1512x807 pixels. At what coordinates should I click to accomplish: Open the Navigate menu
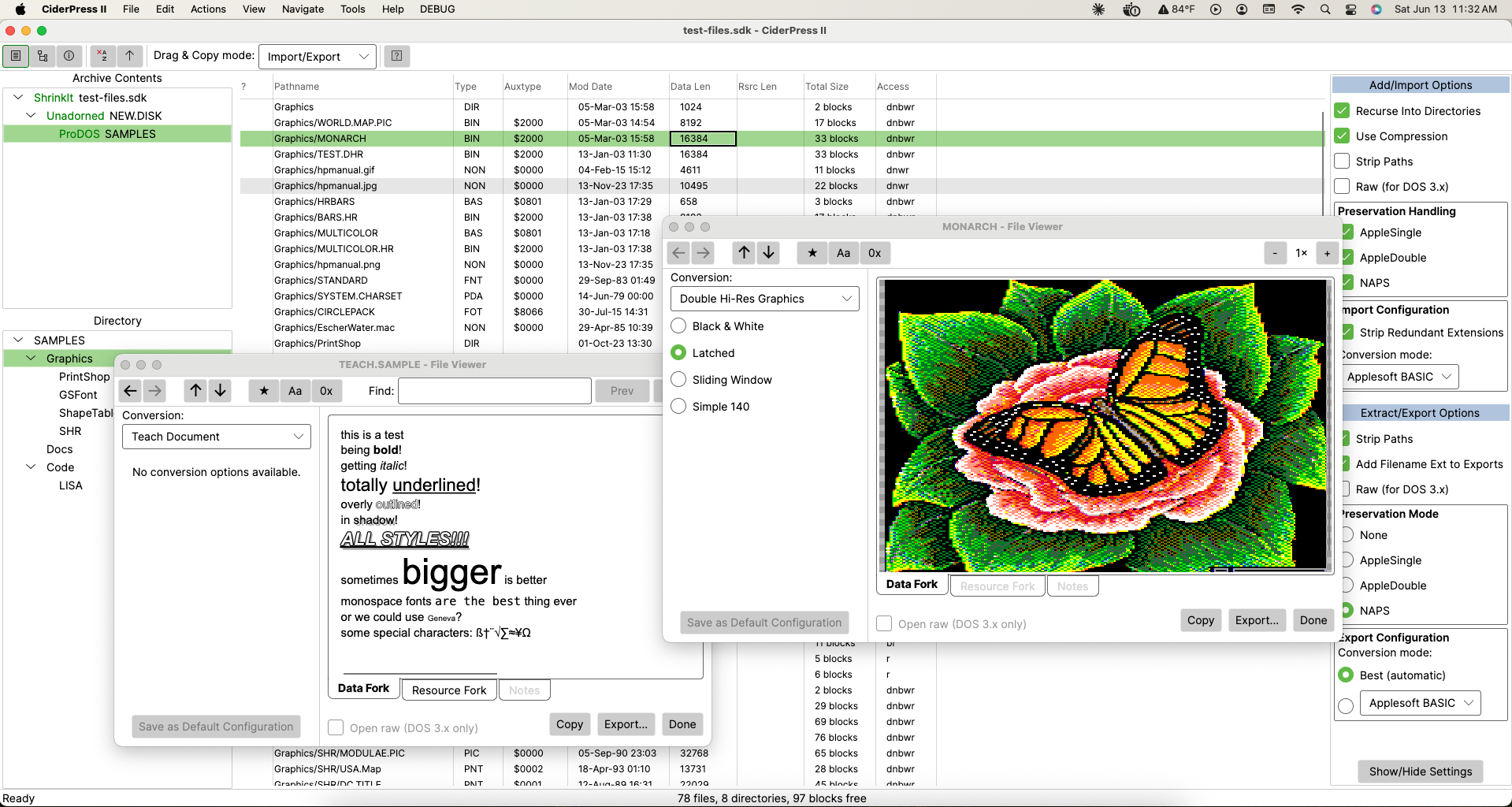tap(303, 9)
